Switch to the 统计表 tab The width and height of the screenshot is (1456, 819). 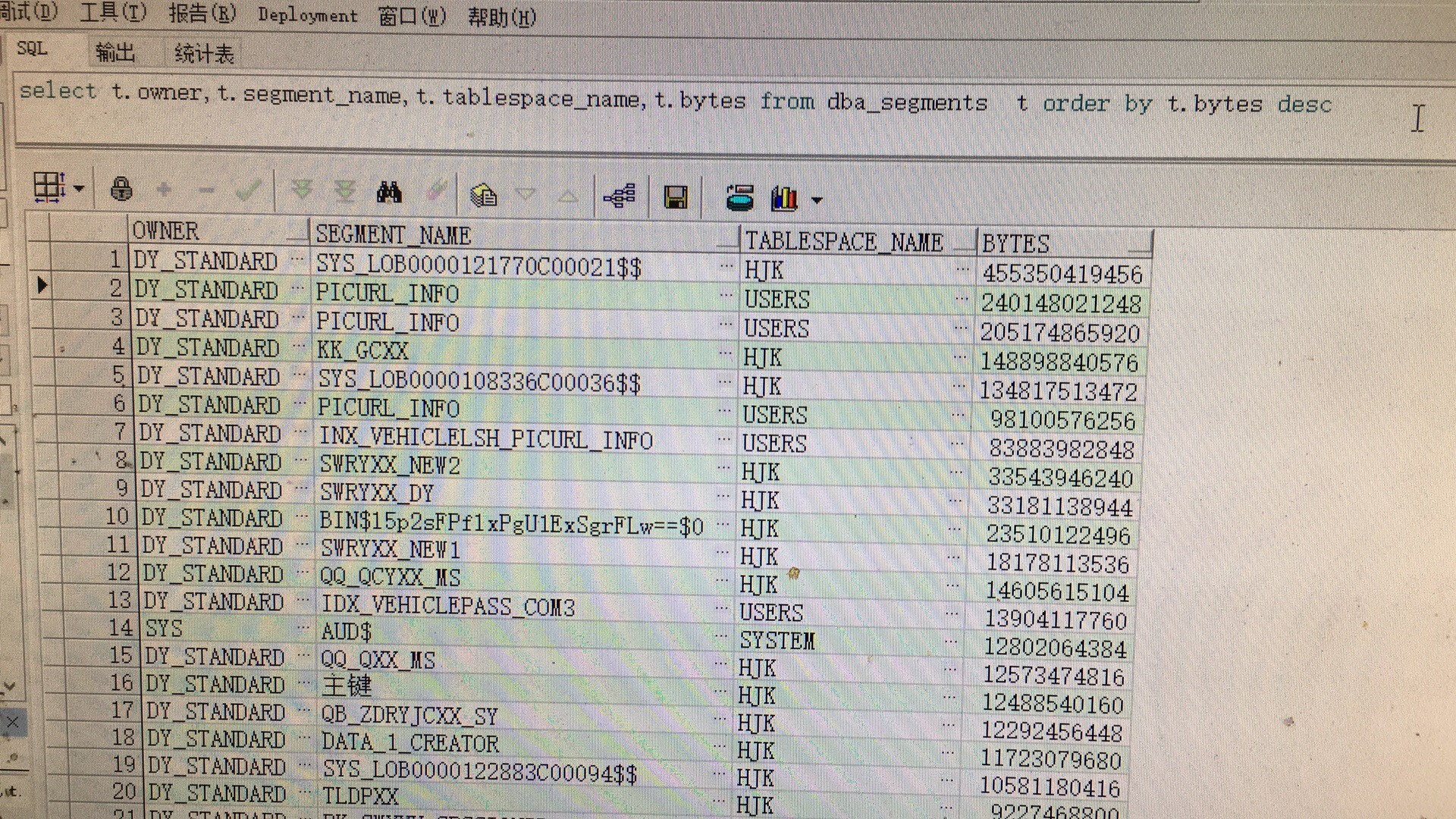[203, 54]
